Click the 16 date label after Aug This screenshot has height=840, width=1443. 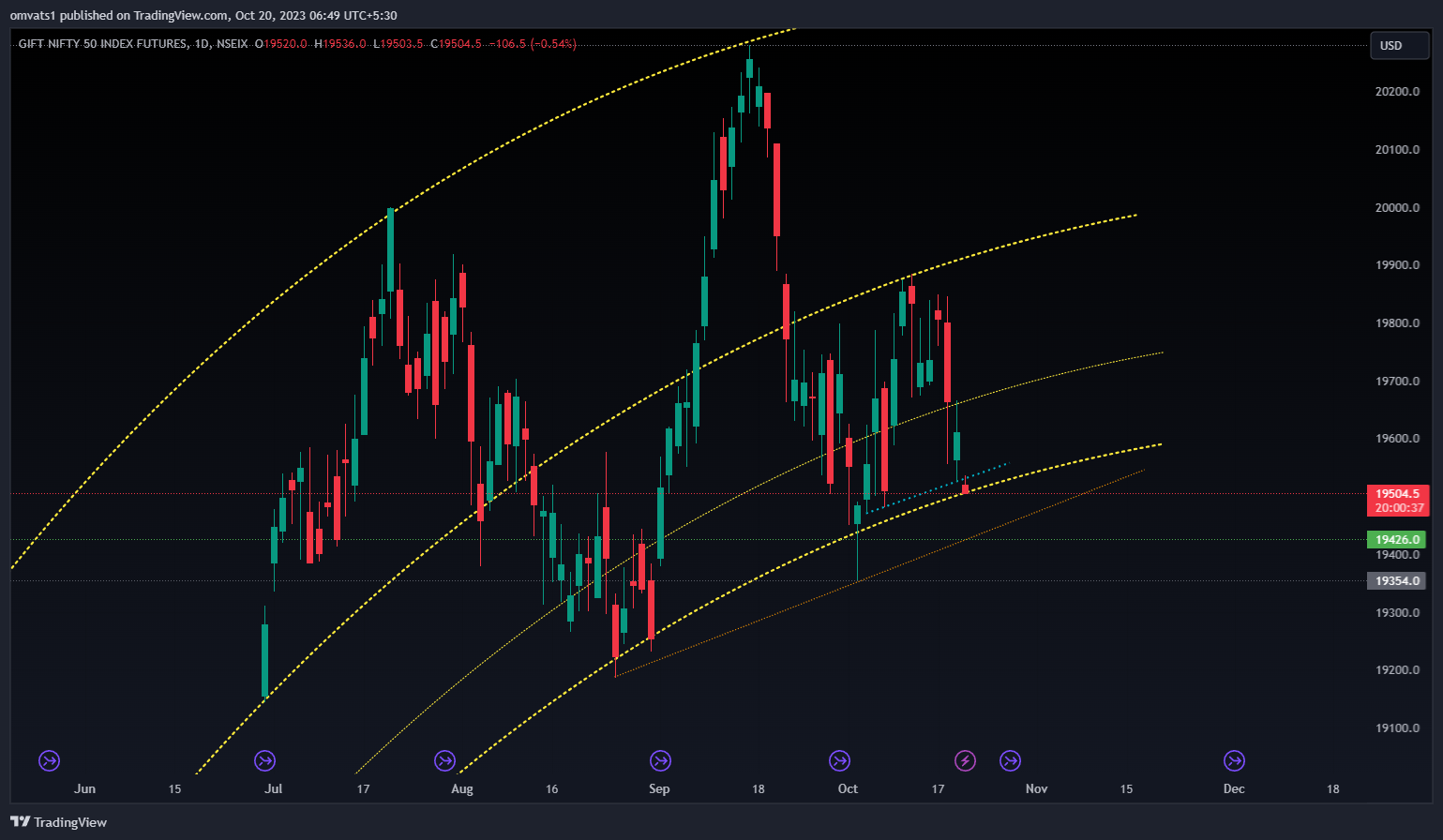pyautogui.click(x=551, y=788)
